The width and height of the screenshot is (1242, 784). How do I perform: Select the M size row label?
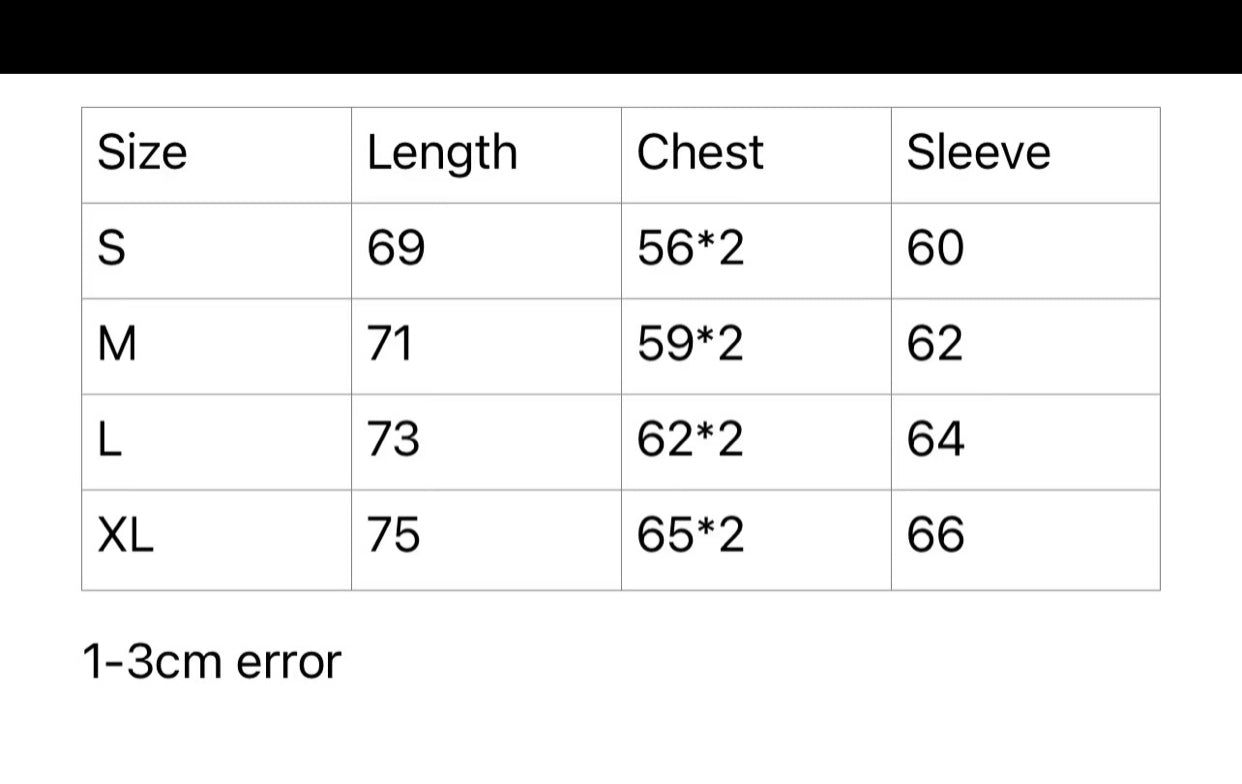tap(117, 345)
